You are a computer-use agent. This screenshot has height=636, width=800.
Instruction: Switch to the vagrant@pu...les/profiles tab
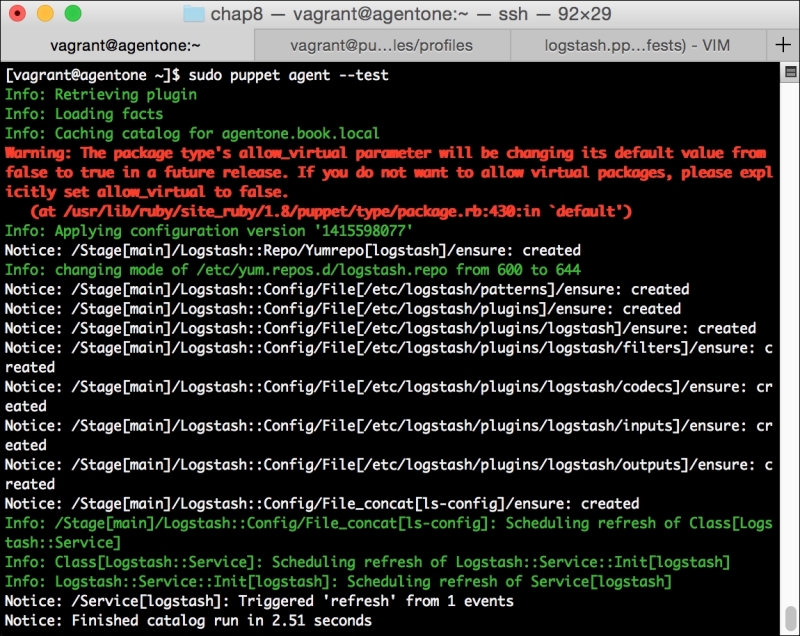pos(382,45)
